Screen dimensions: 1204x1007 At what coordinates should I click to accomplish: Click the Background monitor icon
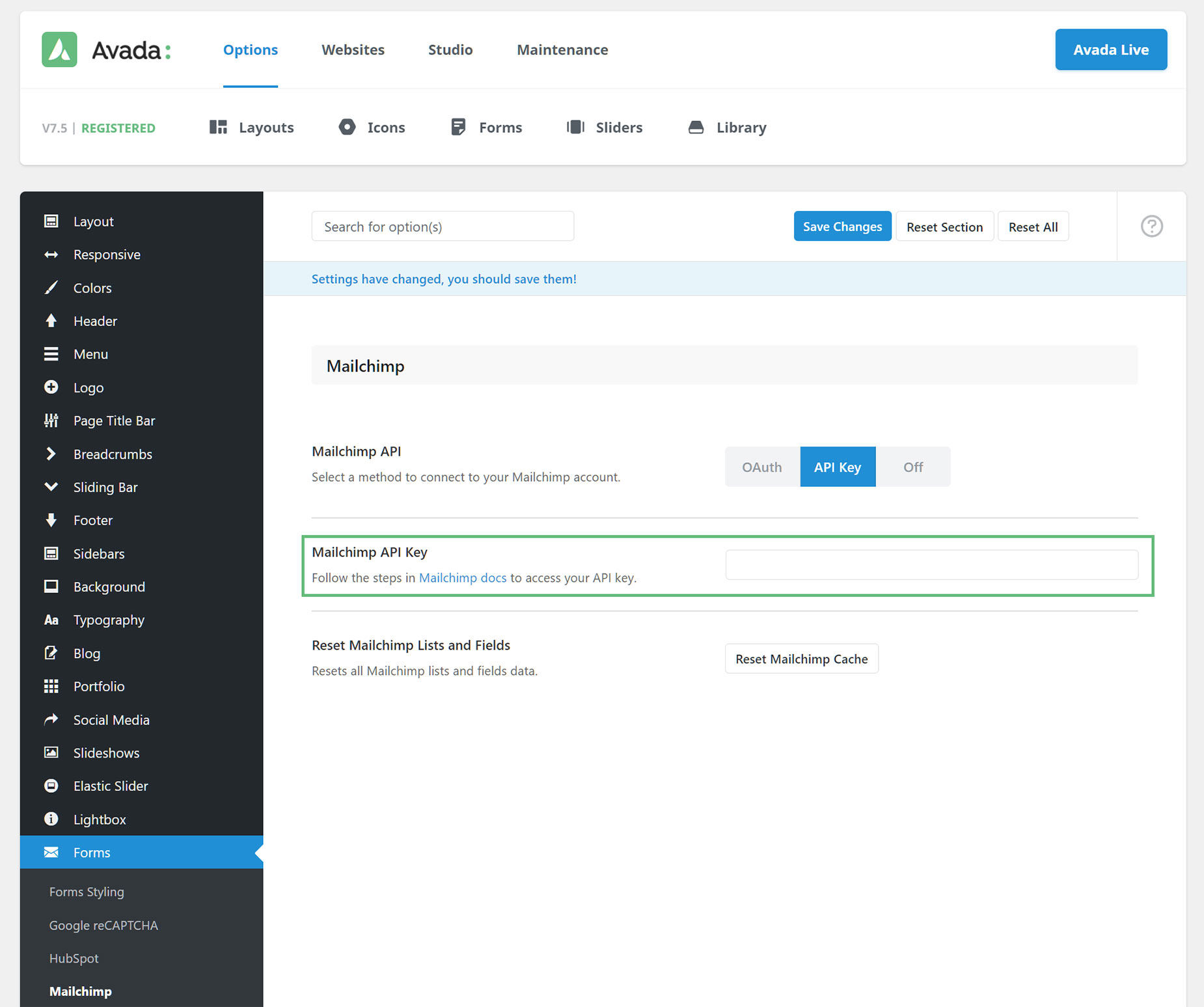[51, 586]
